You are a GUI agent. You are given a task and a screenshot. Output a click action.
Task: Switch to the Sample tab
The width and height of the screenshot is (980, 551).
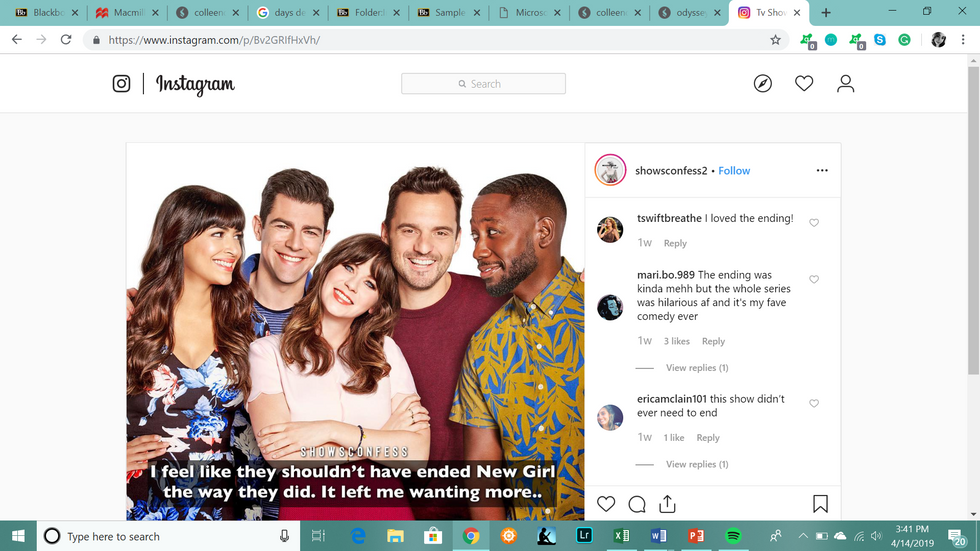[449, 12]
